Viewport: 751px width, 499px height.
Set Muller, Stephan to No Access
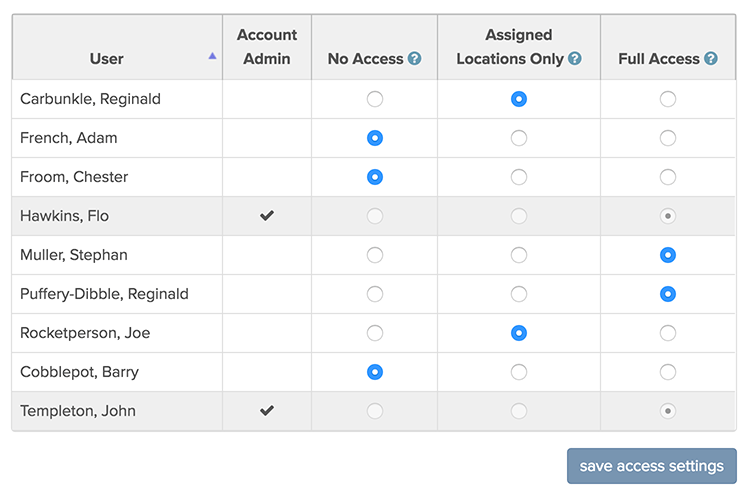pos(375,255)
